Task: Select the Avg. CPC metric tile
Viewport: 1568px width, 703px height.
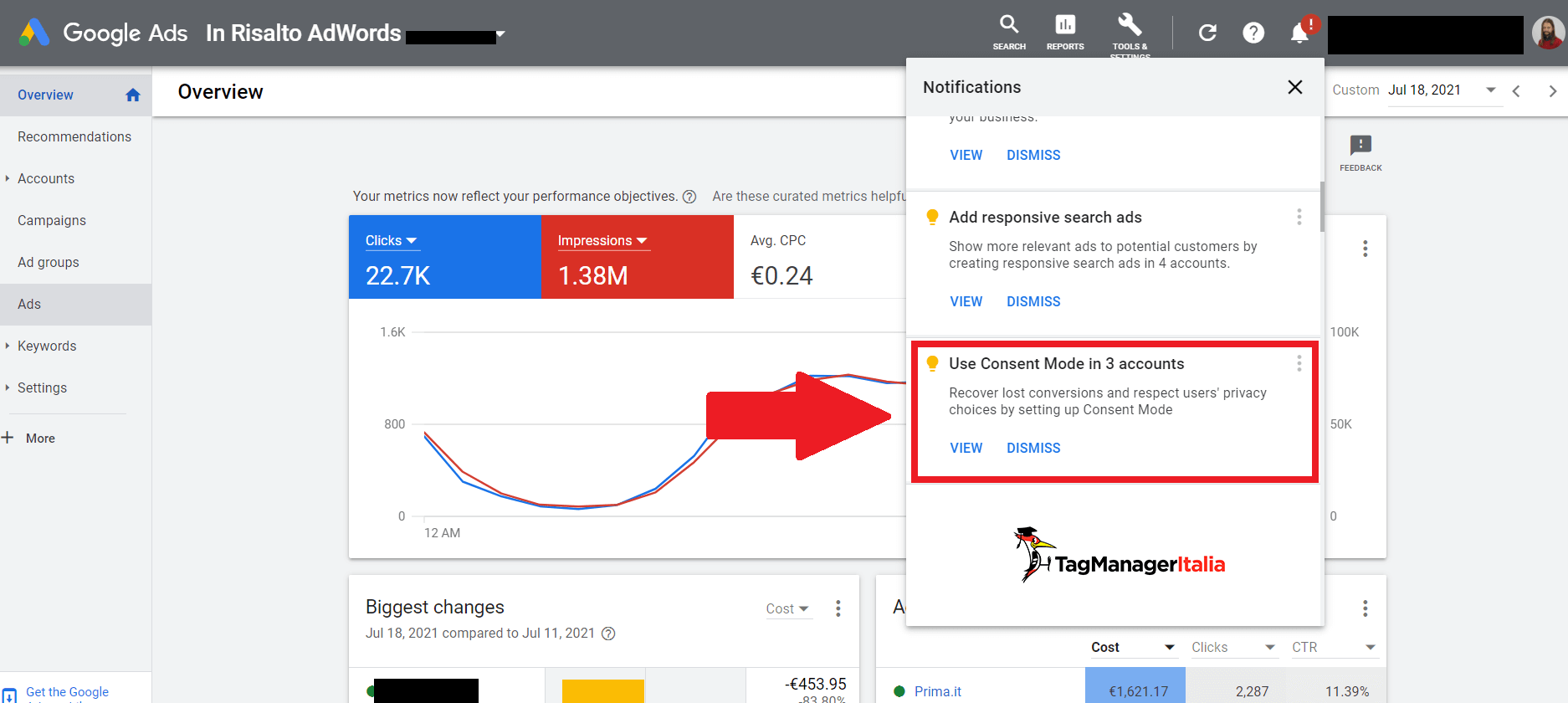Action: (820, 257)
